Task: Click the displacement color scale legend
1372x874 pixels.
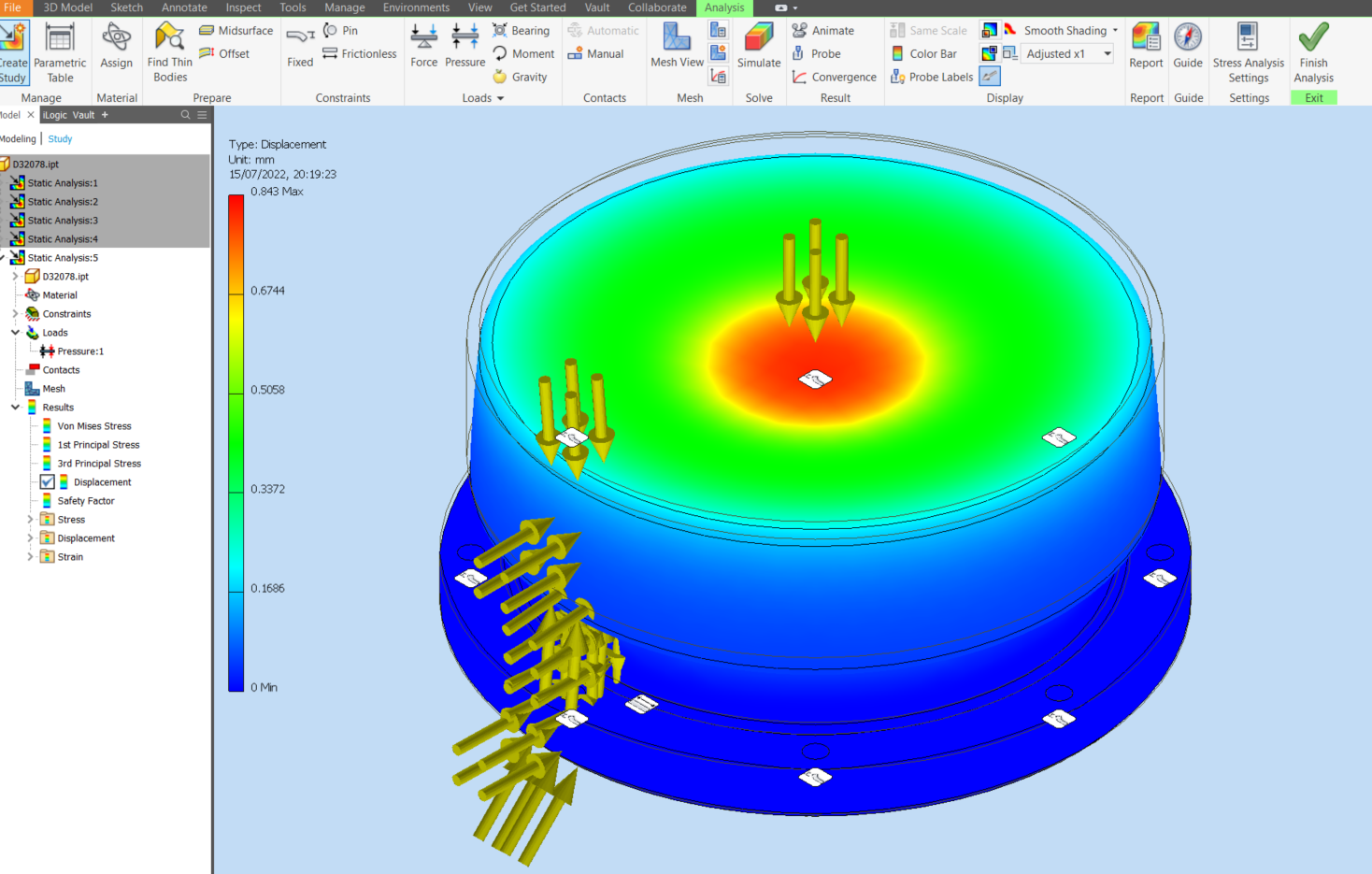Action: coord(236,439)
